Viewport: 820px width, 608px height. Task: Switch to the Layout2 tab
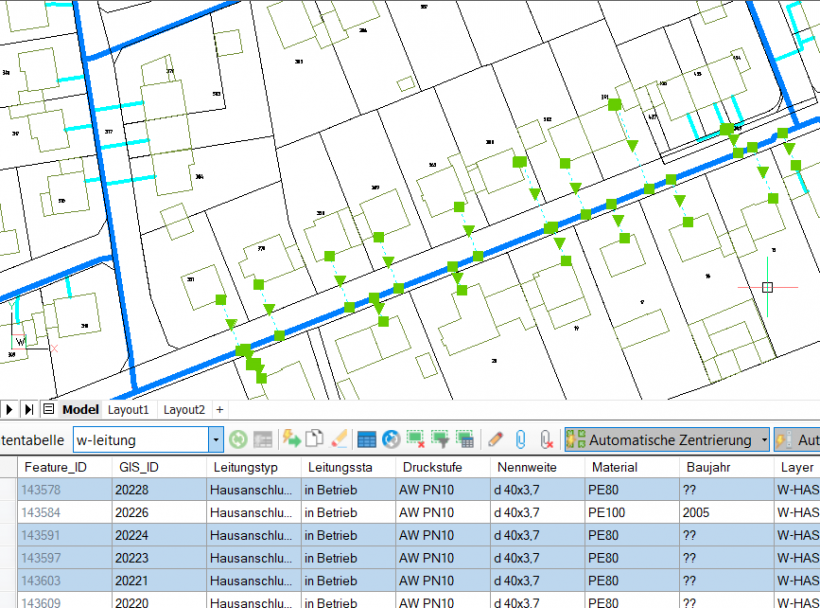tap(184, 409)
